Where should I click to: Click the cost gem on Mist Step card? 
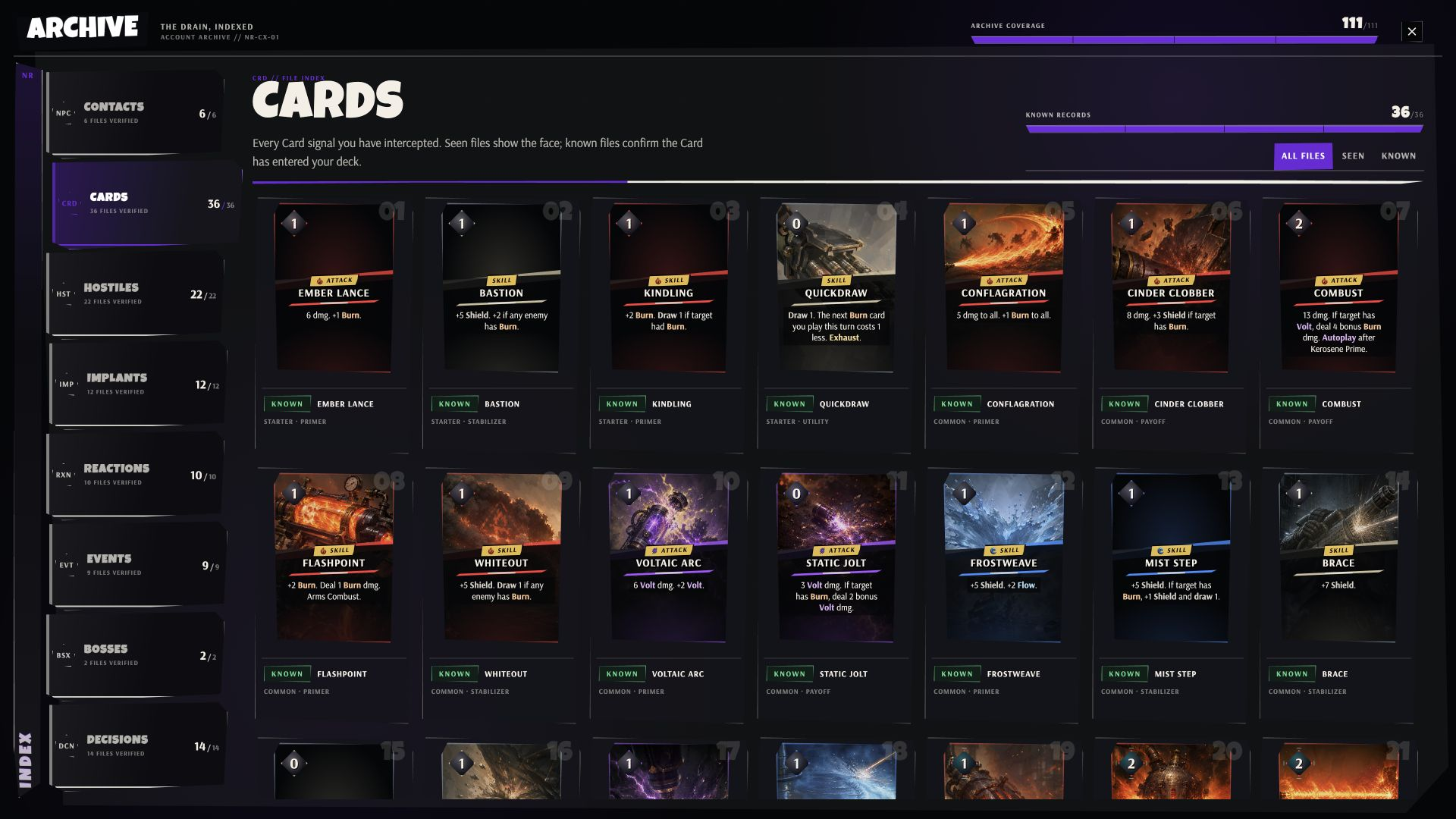click(1131, 494)
